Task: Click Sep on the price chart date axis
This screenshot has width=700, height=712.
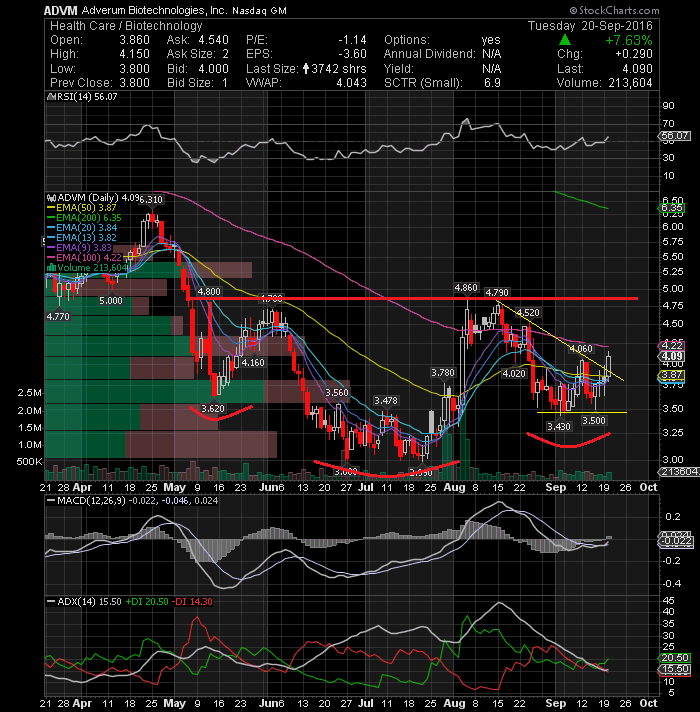Action: (555, 487)
